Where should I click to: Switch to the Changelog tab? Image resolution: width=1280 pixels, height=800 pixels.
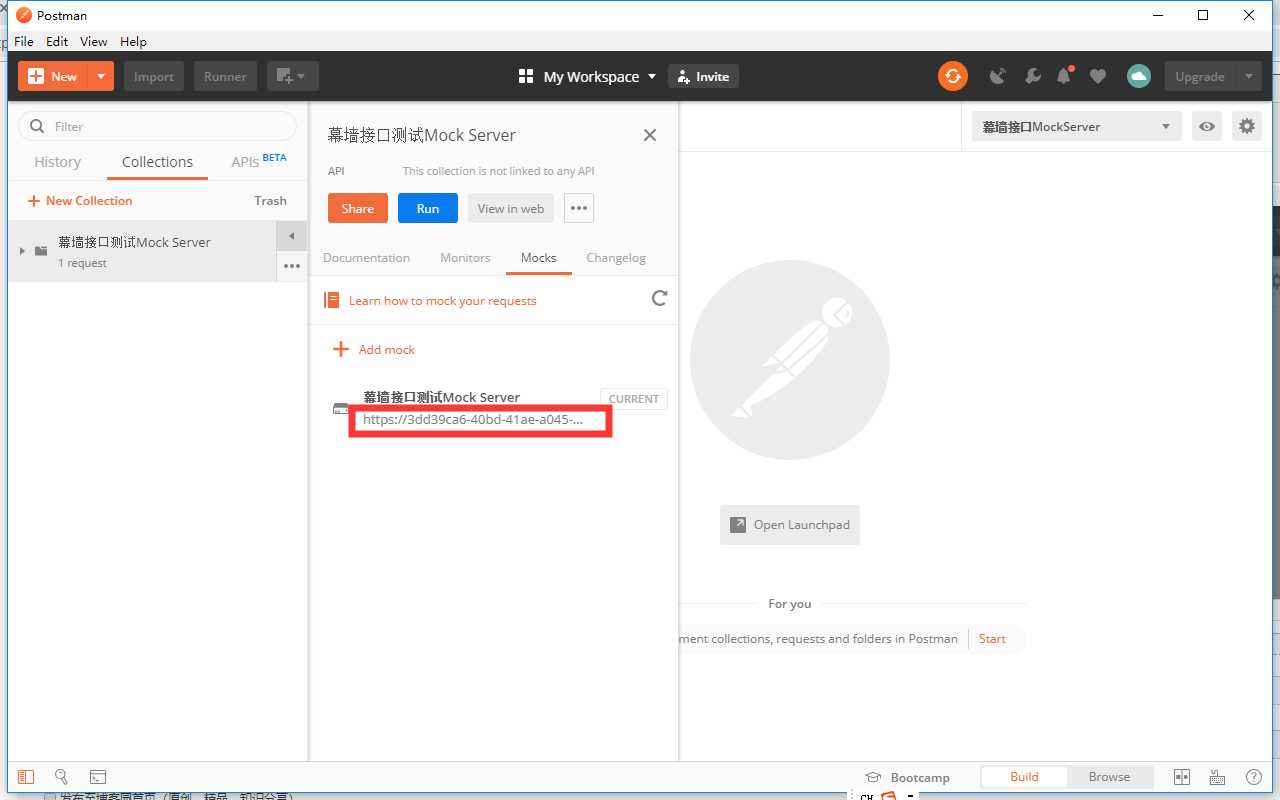[616, 258]
